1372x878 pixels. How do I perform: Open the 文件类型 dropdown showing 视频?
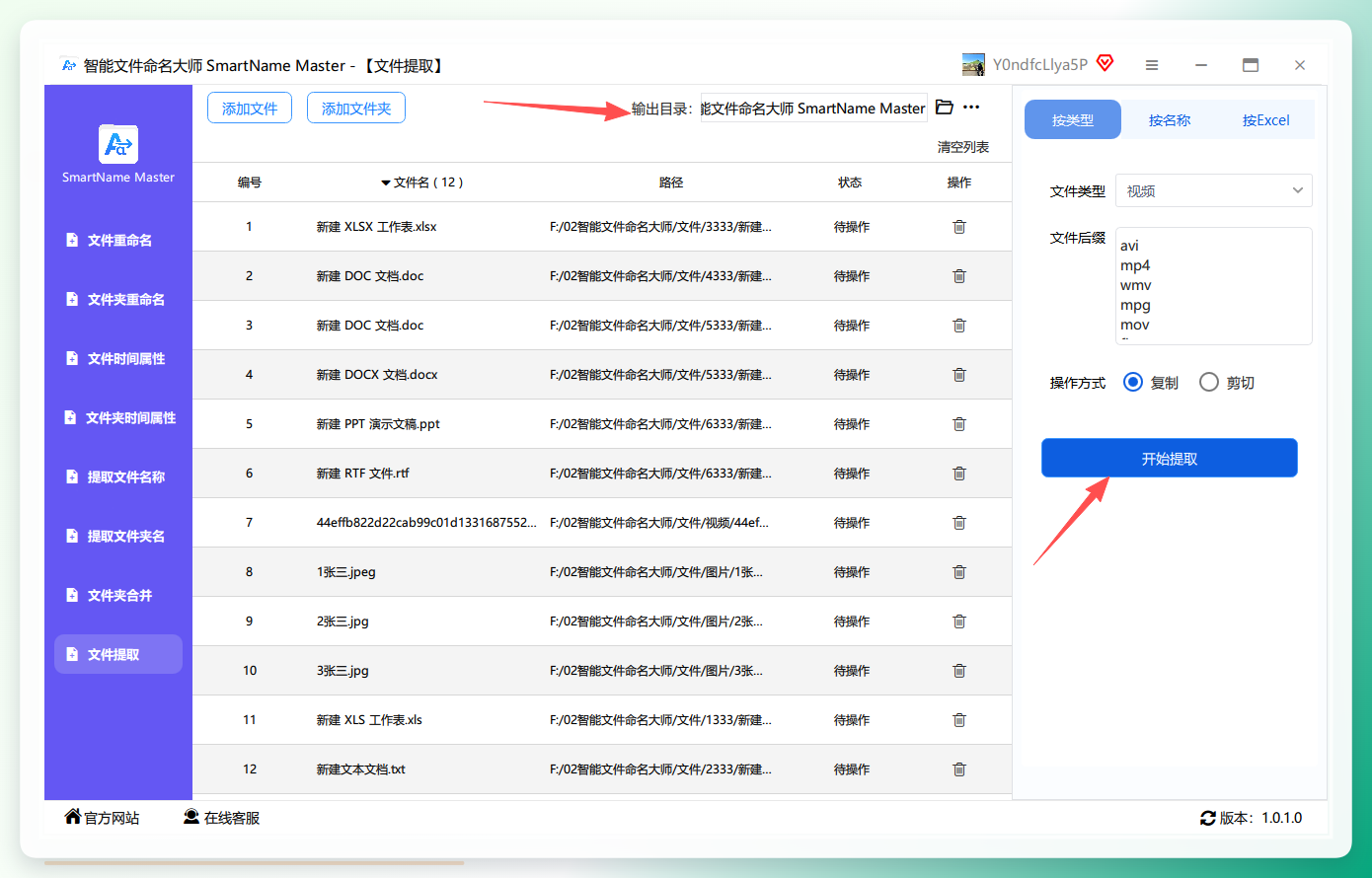coord(1214,190)
